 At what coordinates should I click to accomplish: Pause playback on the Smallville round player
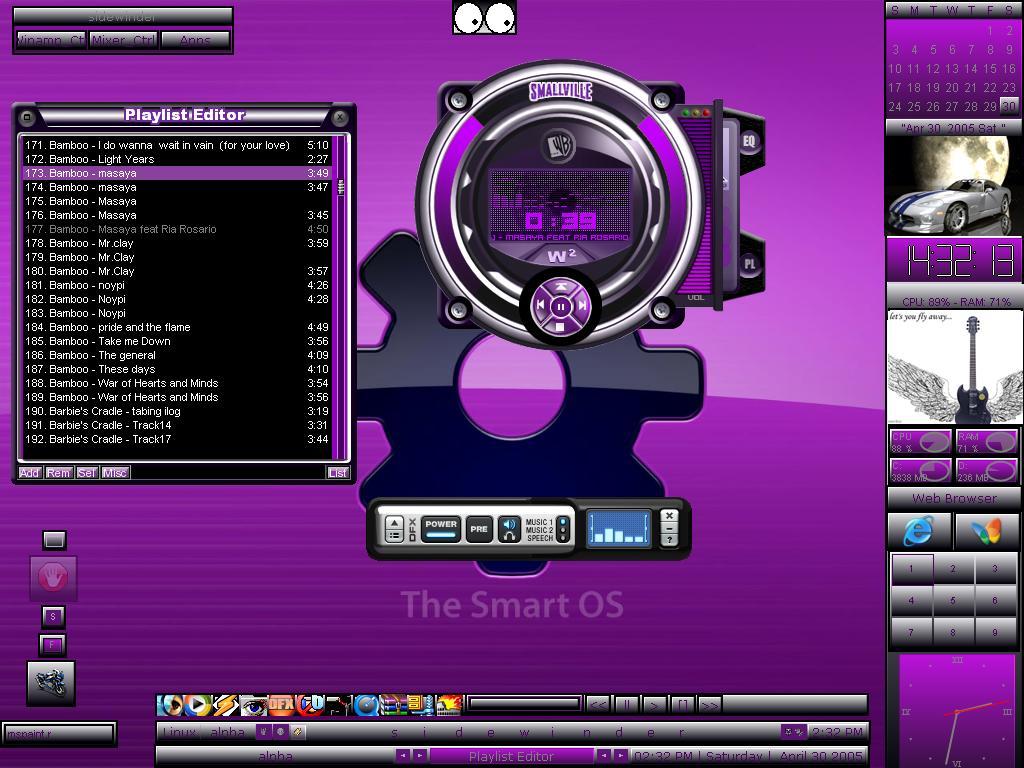tap(560, 306)
